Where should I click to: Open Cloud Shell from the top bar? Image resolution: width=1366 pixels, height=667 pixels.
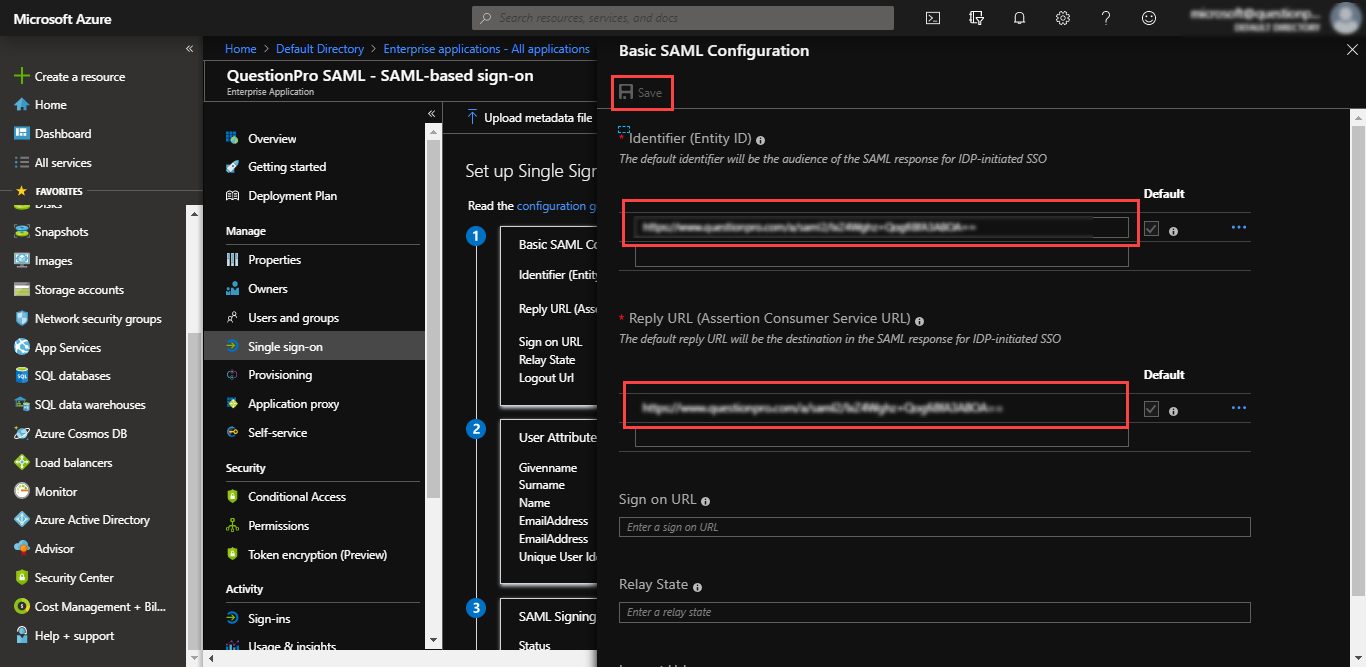pos(932,18)
